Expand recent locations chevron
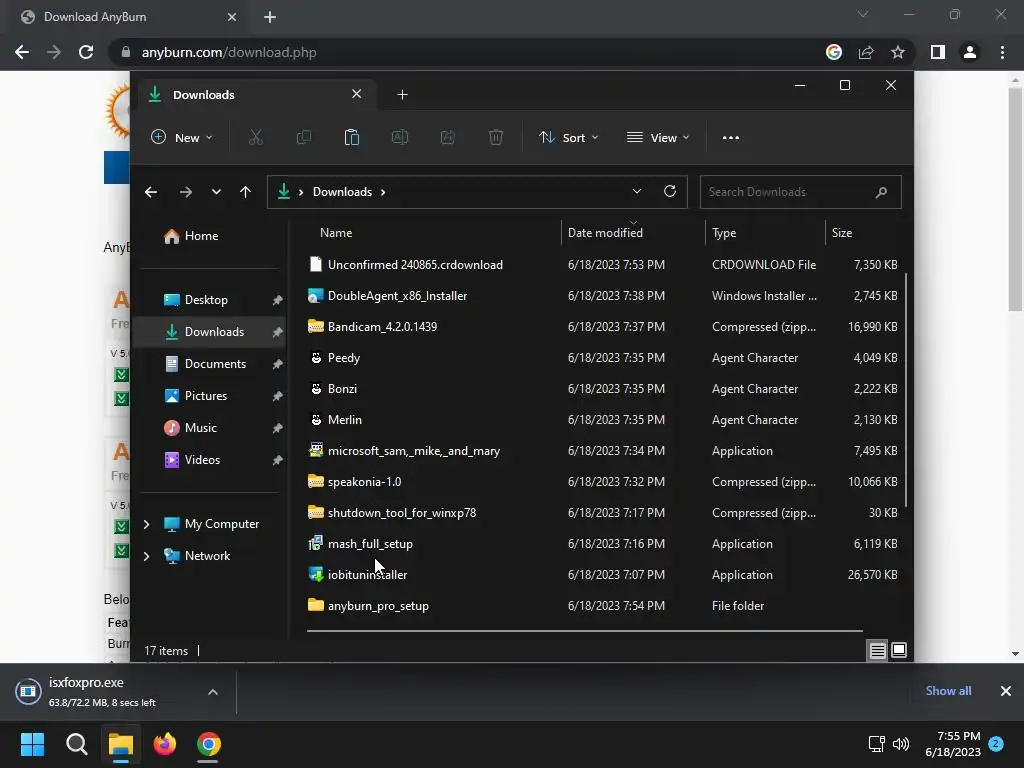The height and width of the screenshot is (768, 1024). [216, 192]
